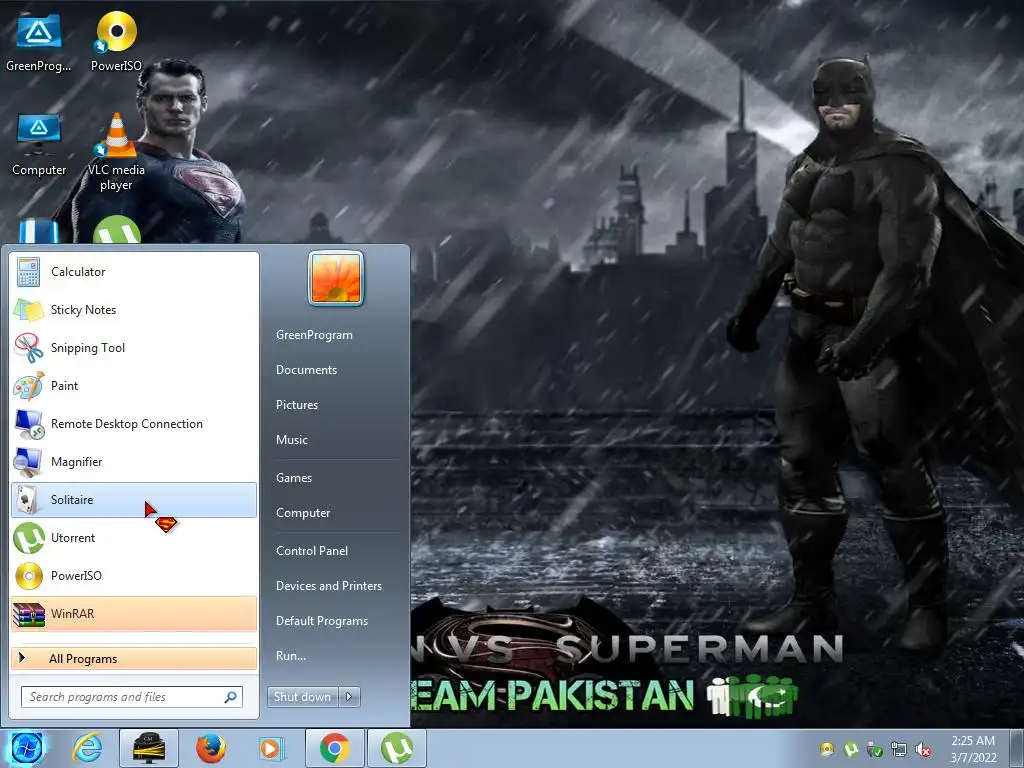Image resolution: width=1024 pixels, height=768 pixels.
Task: Open Remote Desktop Connection
Action: click(x=134, y=423)
